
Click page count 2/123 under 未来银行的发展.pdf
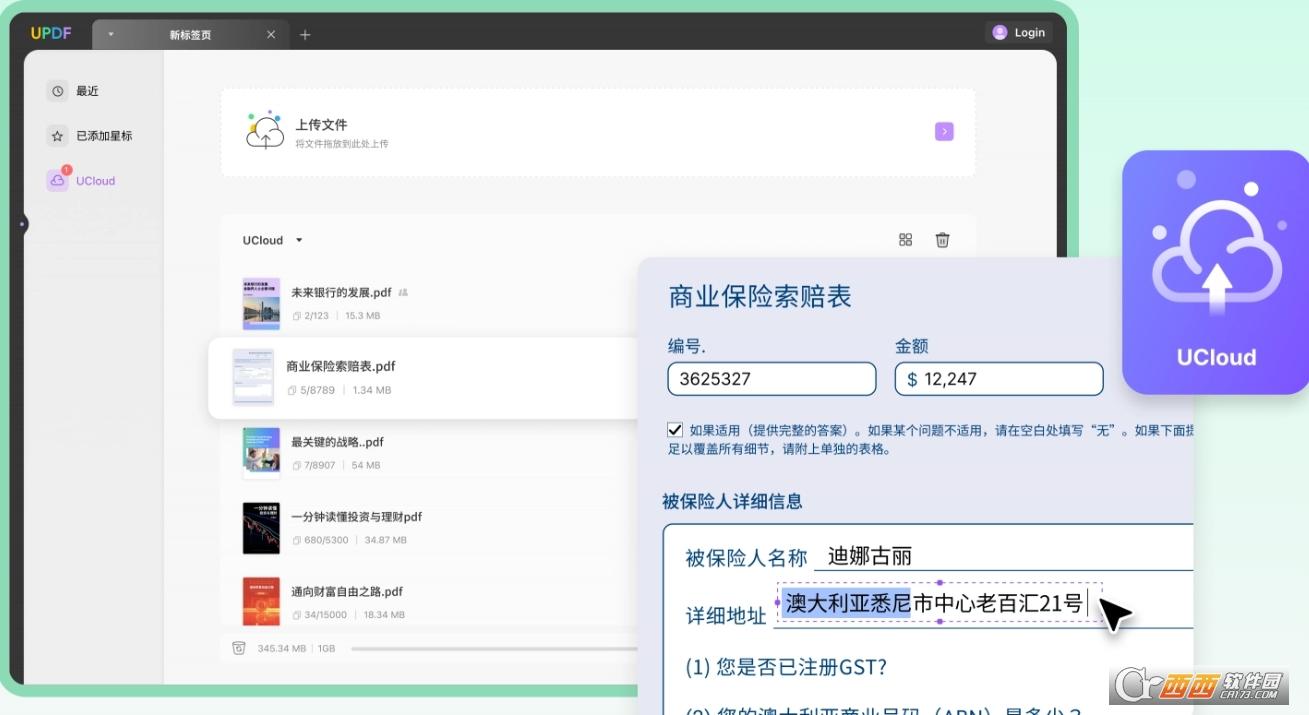pos(316,316)
